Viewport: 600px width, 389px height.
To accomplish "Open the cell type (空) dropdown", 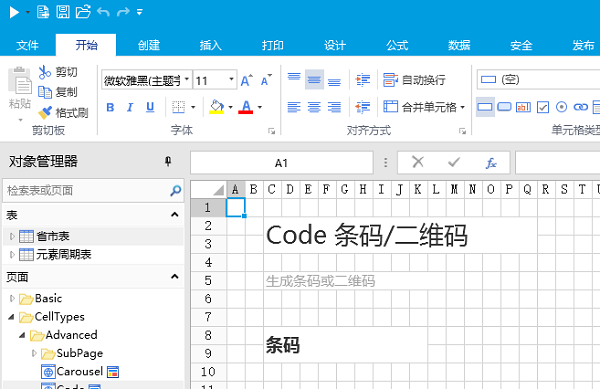I will coord(538,80).
